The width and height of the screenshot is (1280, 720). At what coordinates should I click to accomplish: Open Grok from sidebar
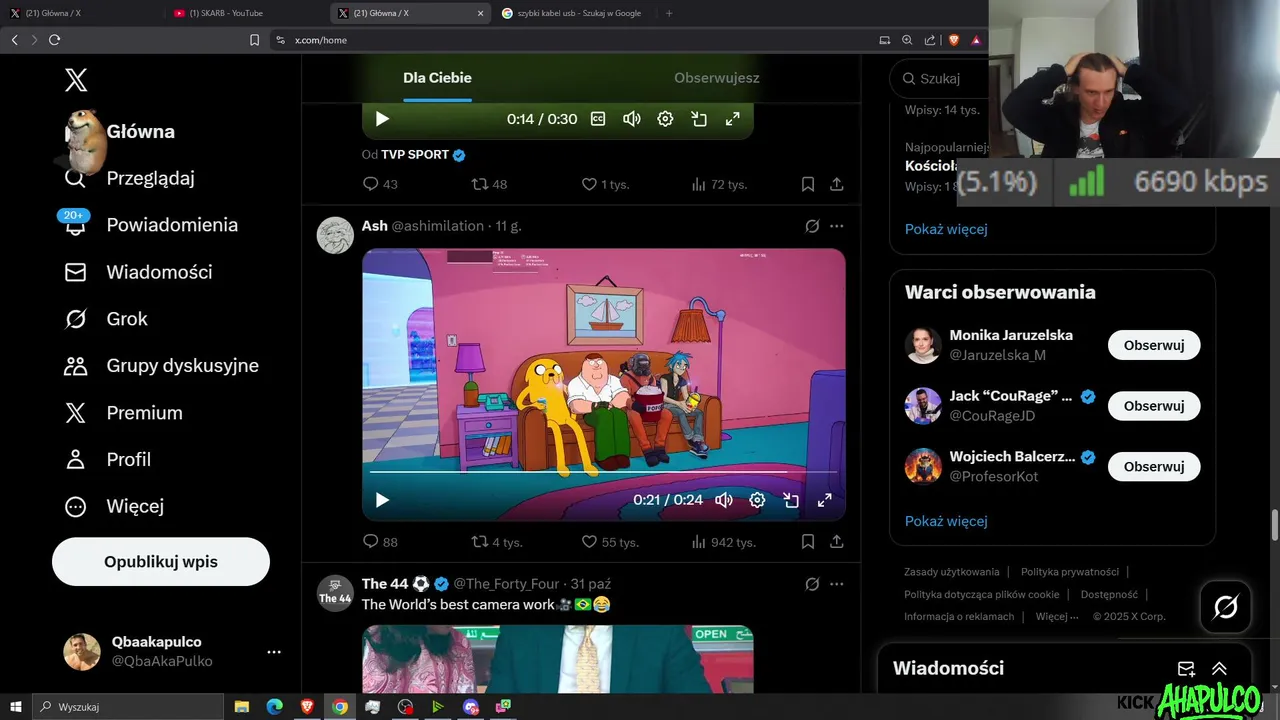tap(106, 319)
